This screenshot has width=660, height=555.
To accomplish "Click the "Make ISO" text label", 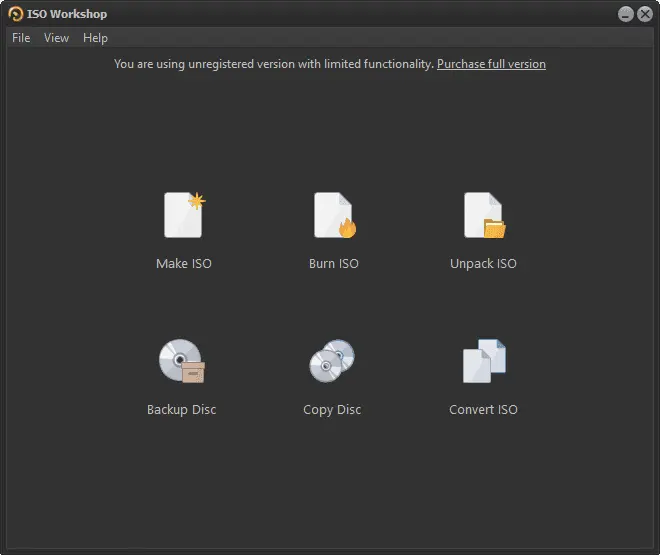I will tap(184, 264).
